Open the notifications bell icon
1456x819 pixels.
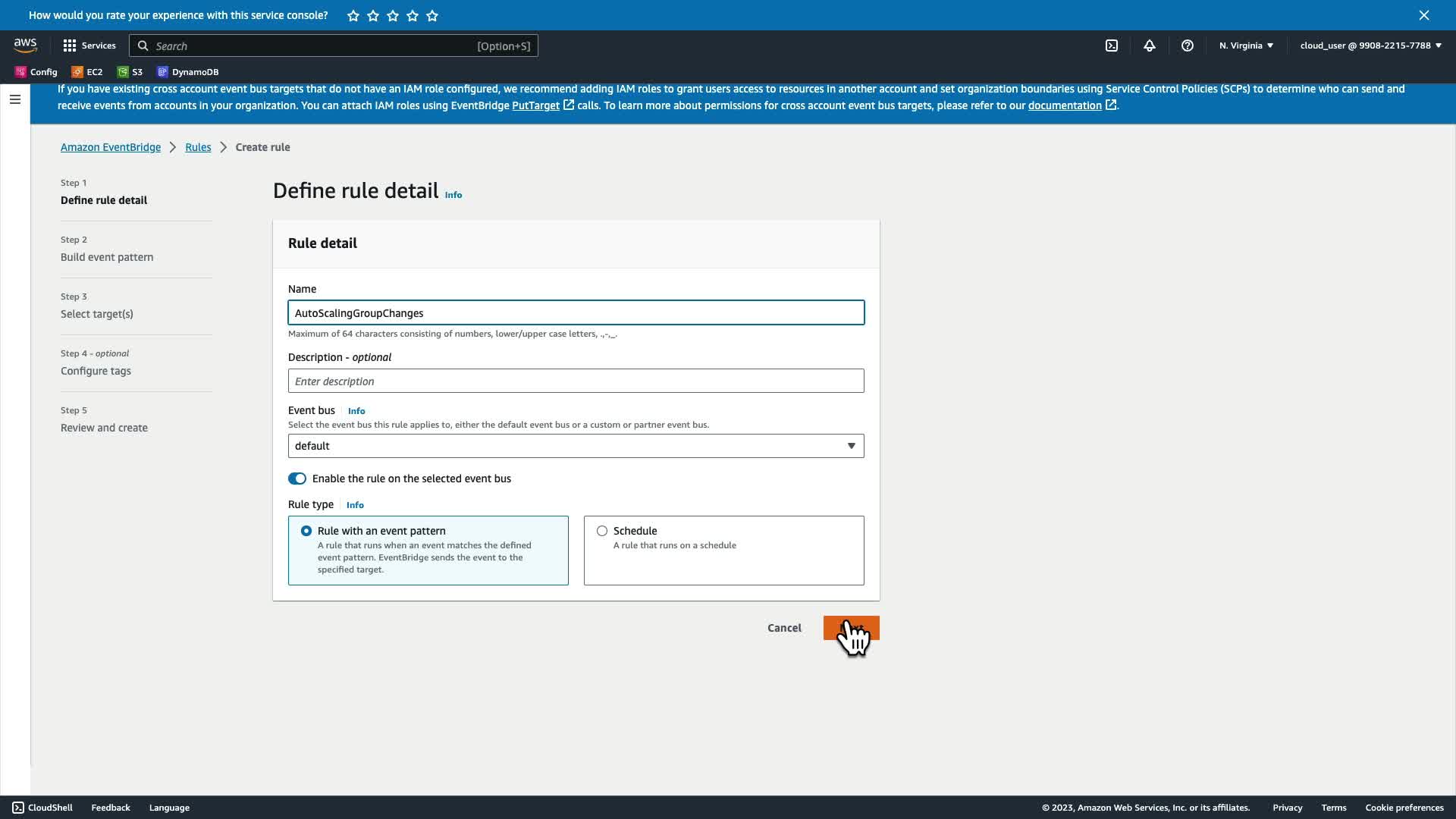pyautogui.click(x=1149, y=45)
